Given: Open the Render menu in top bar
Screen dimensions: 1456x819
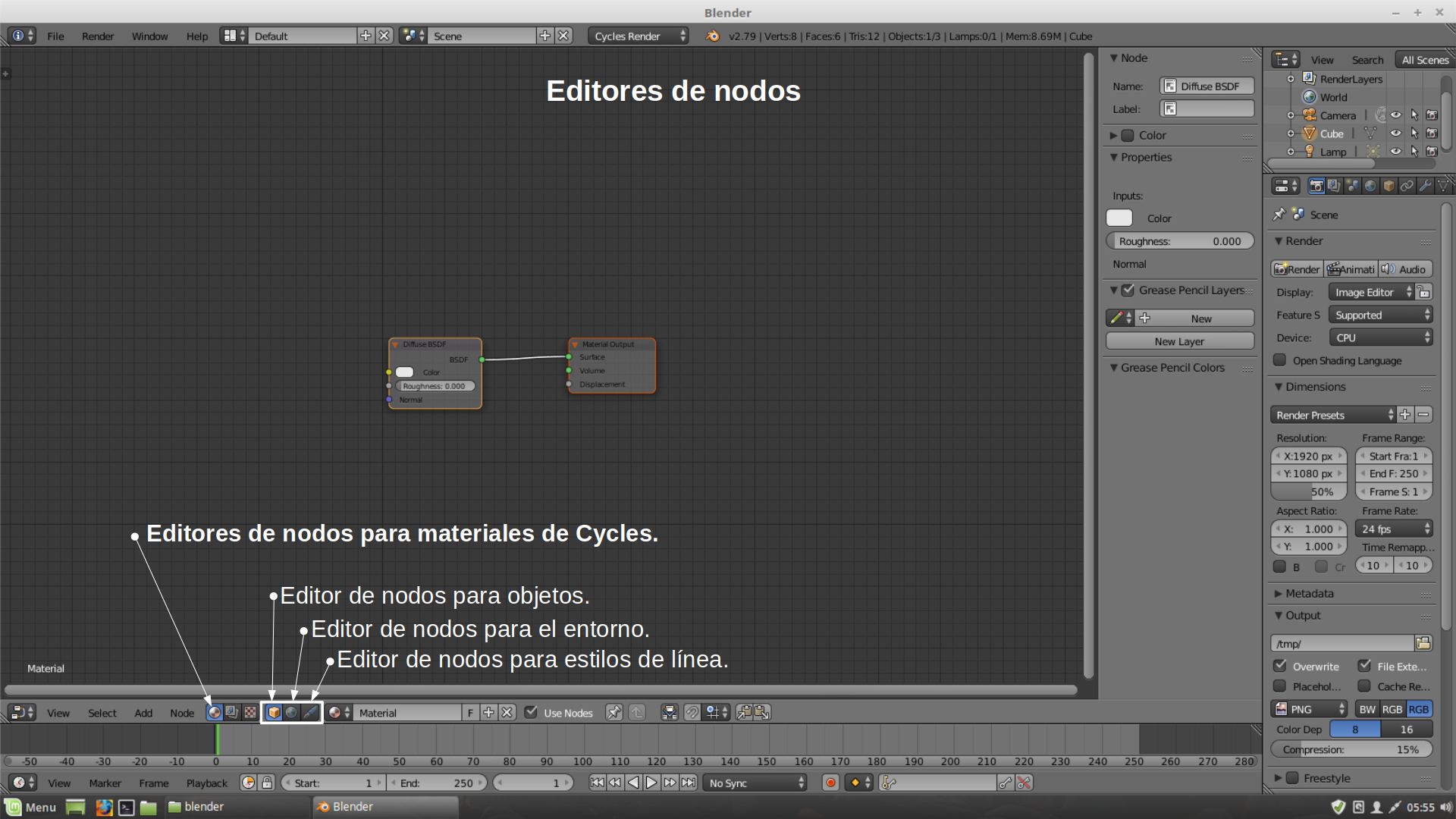Looking at the screenshot, I should [x=98, y=36].
